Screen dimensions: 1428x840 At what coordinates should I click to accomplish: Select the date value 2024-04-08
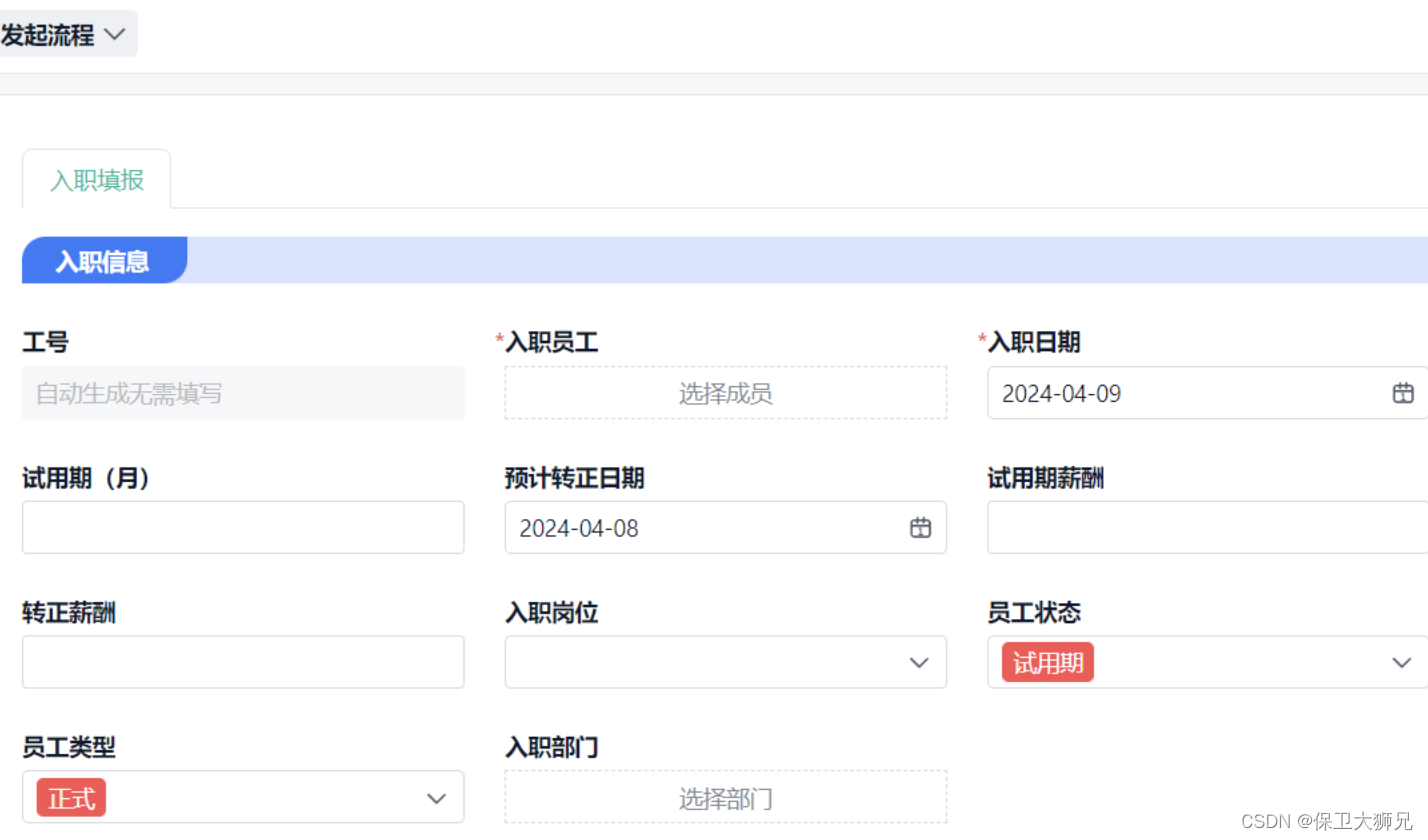578,528
